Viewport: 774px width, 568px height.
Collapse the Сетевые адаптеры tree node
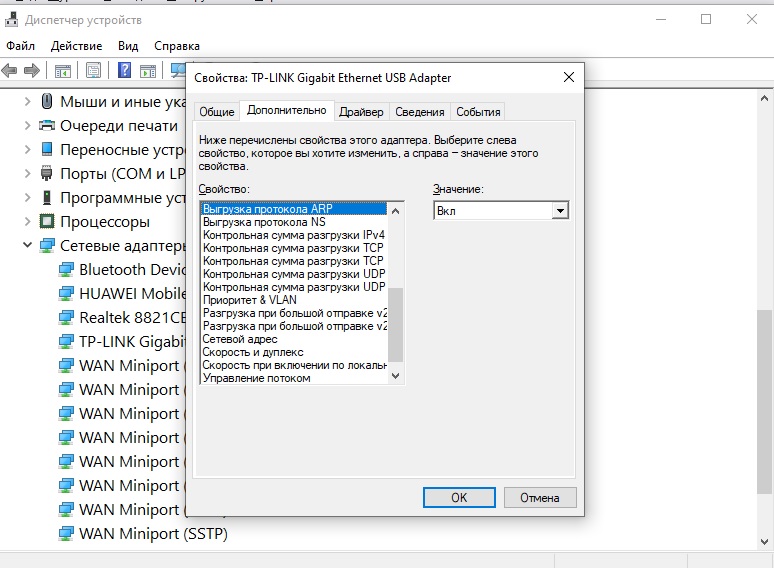[27, 246]
